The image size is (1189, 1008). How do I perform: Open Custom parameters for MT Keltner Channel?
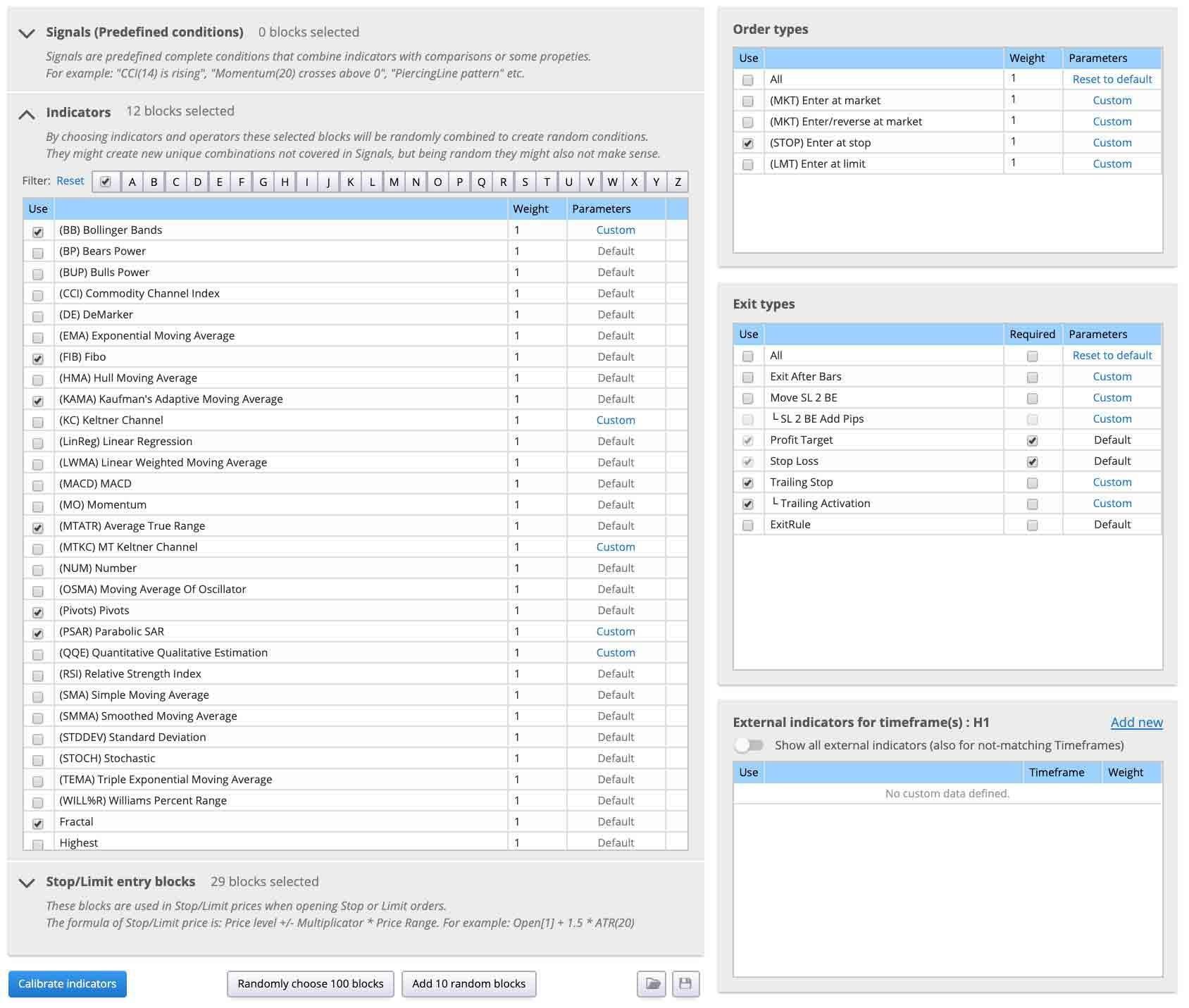click(616, 547)
